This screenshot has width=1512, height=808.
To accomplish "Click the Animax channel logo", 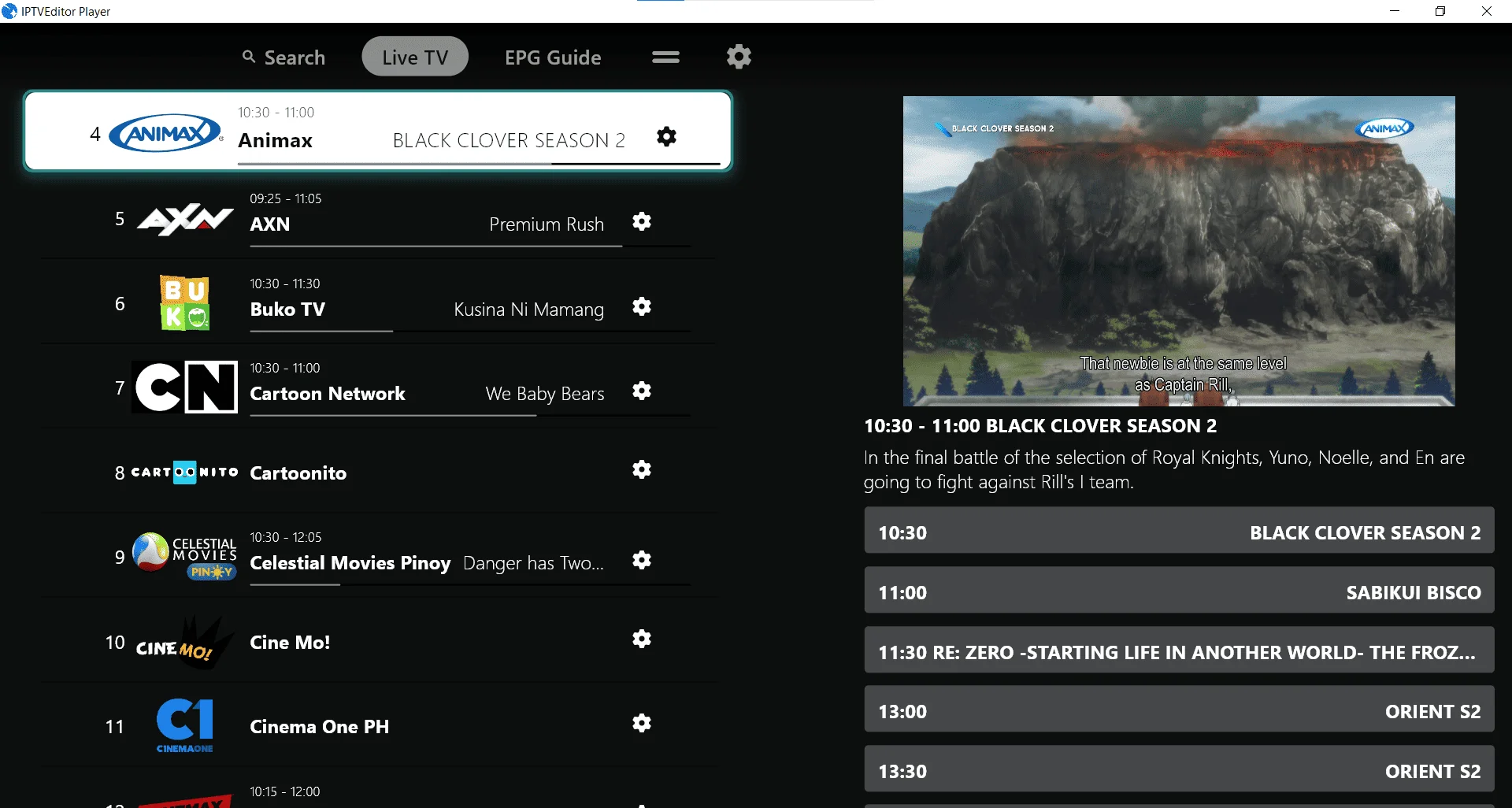I will click(x=165, y=134).
